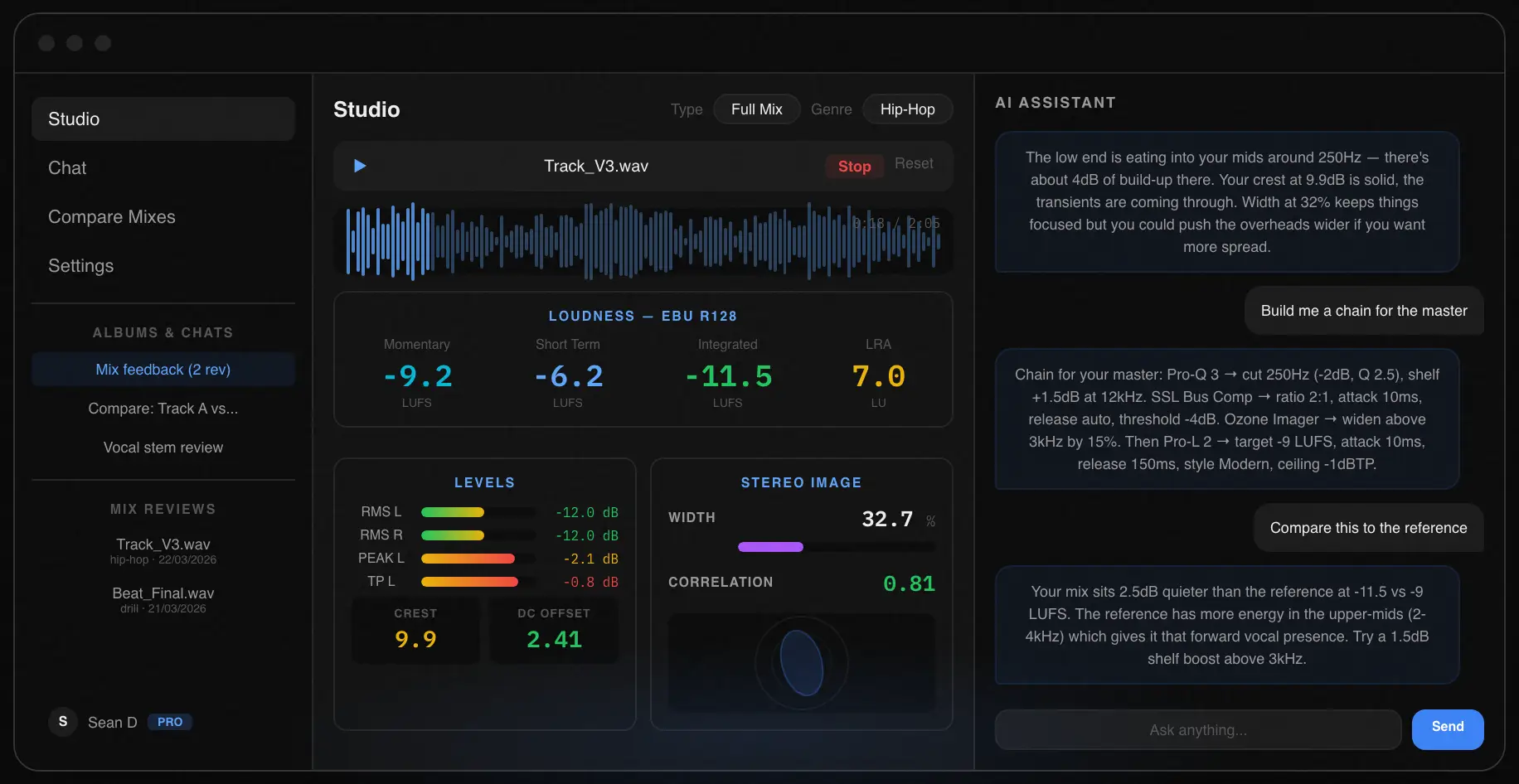Click 'Compare this to the reference'

[x=1368, y=528]
